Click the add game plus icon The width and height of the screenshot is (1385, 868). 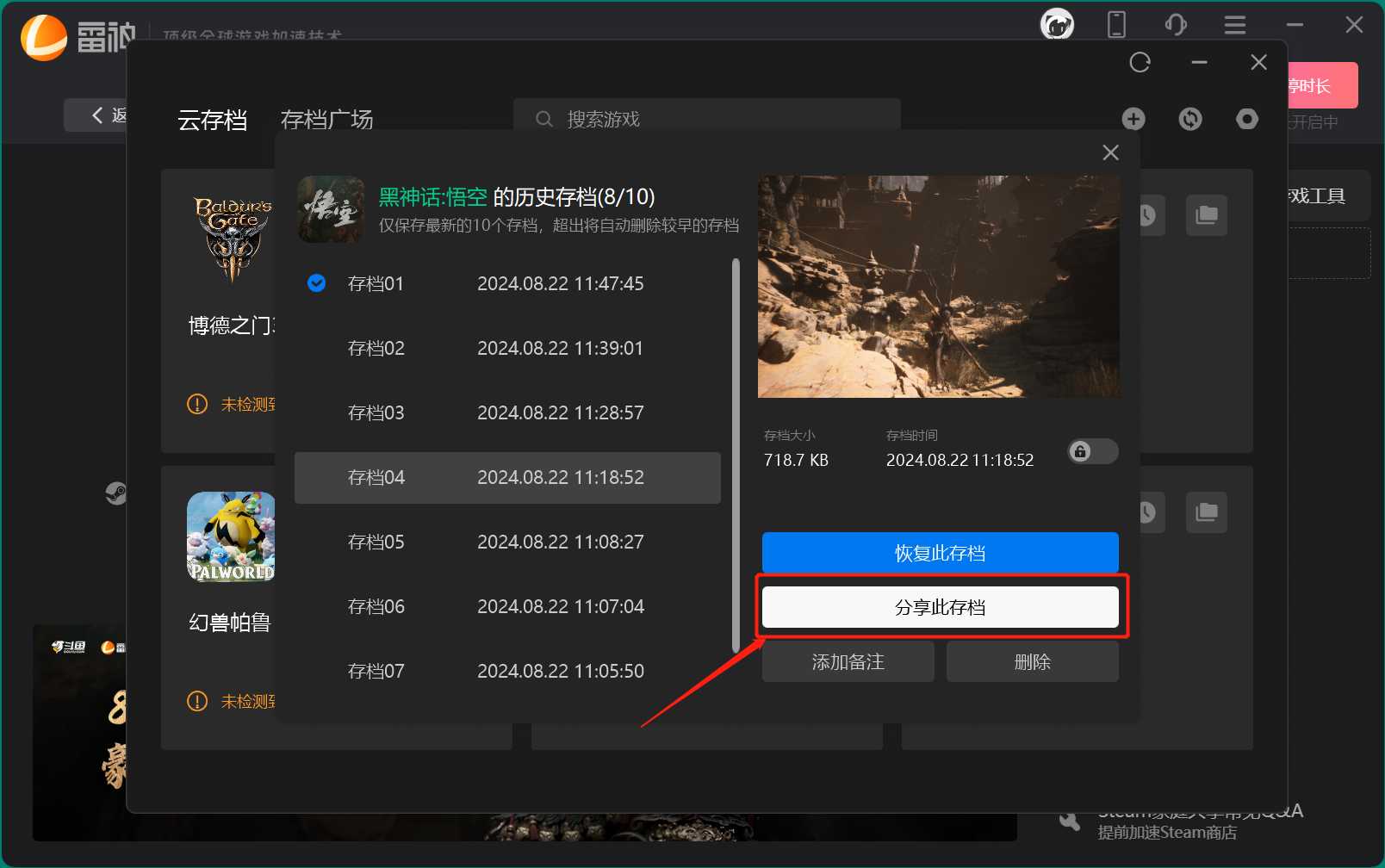tap(1133, 119)
